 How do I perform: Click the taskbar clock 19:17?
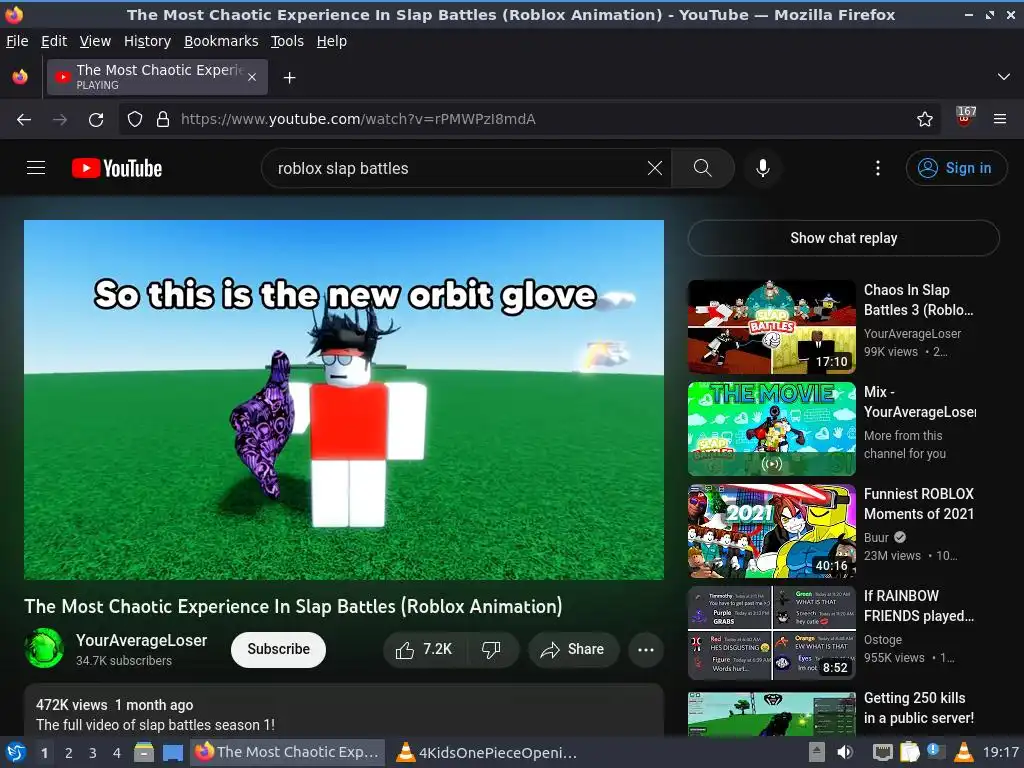1000,753
